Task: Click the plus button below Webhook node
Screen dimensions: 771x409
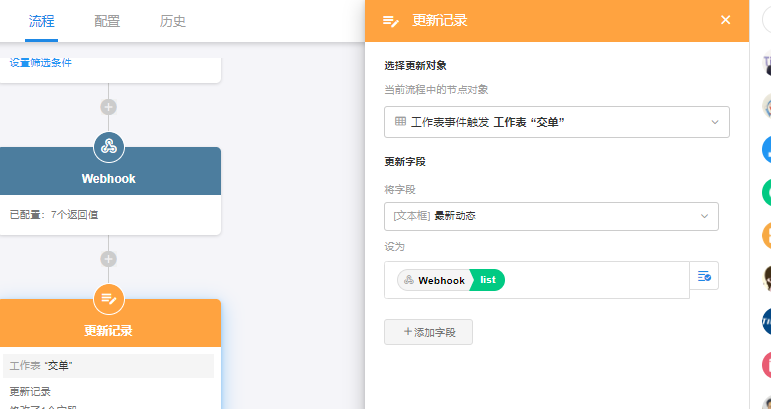Action: pos(108,259)
